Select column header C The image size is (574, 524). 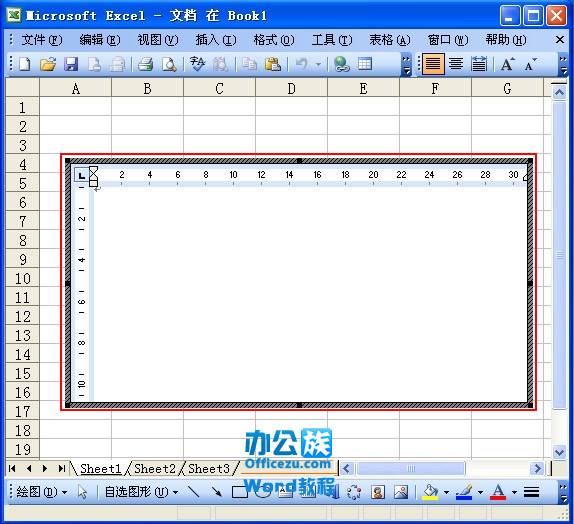click(219, 88)
